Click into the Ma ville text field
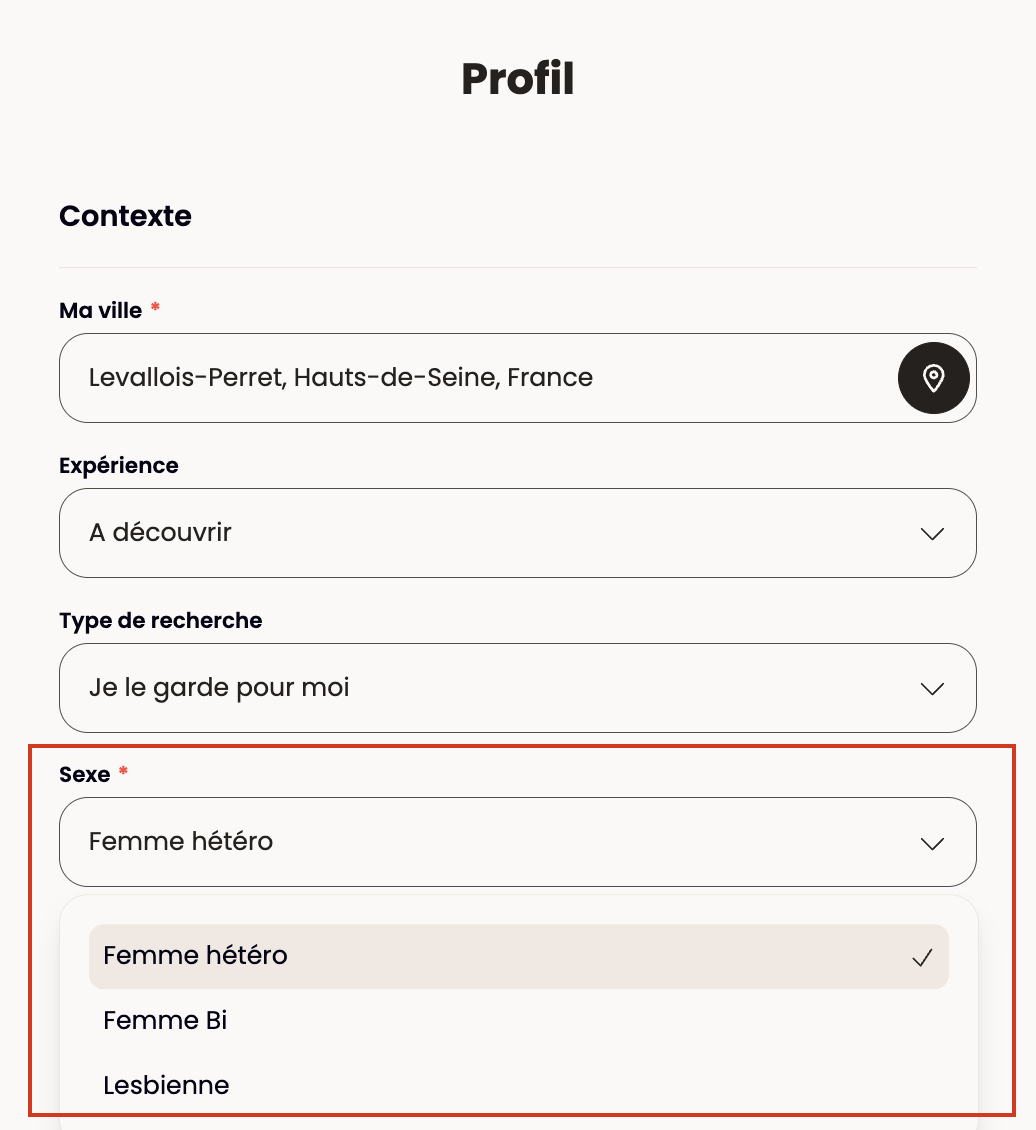The width and height of the screenshot is (1036, 1130). pos(478,378)
